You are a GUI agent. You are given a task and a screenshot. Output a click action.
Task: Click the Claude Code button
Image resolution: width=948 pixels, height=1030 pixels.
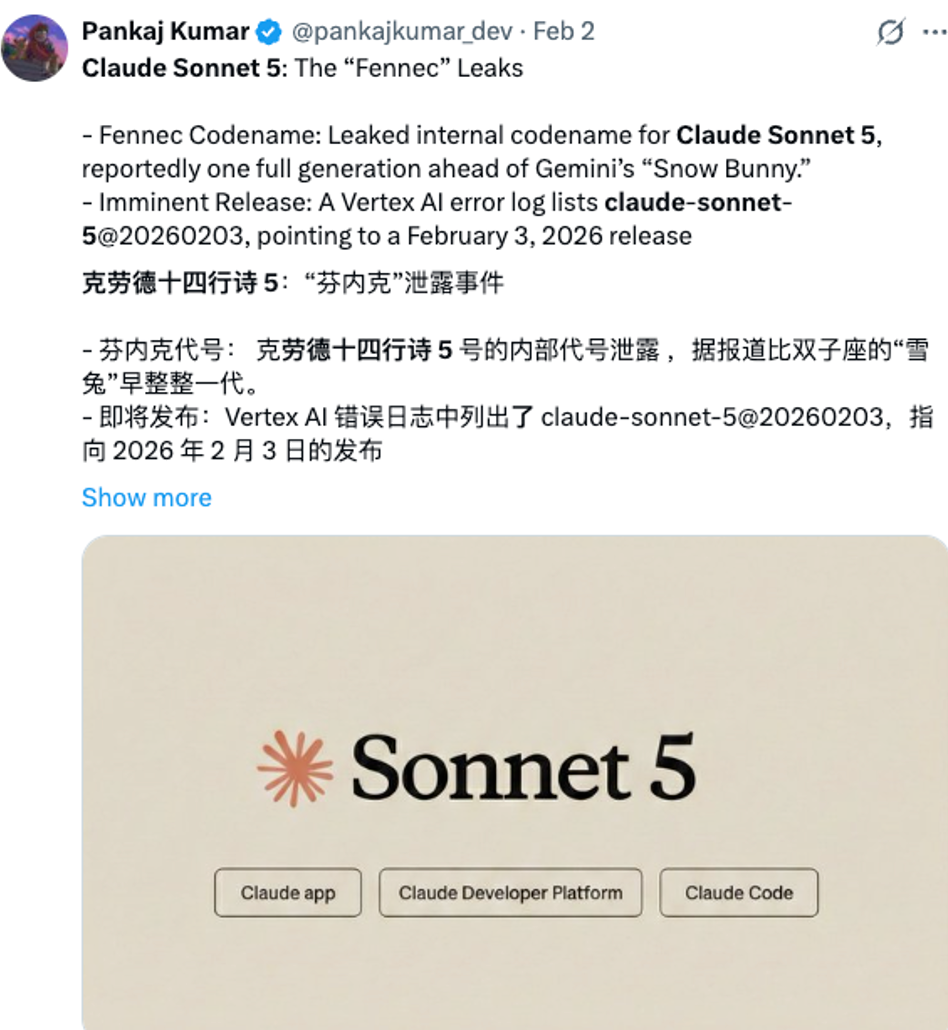click(x=739, y=893)
